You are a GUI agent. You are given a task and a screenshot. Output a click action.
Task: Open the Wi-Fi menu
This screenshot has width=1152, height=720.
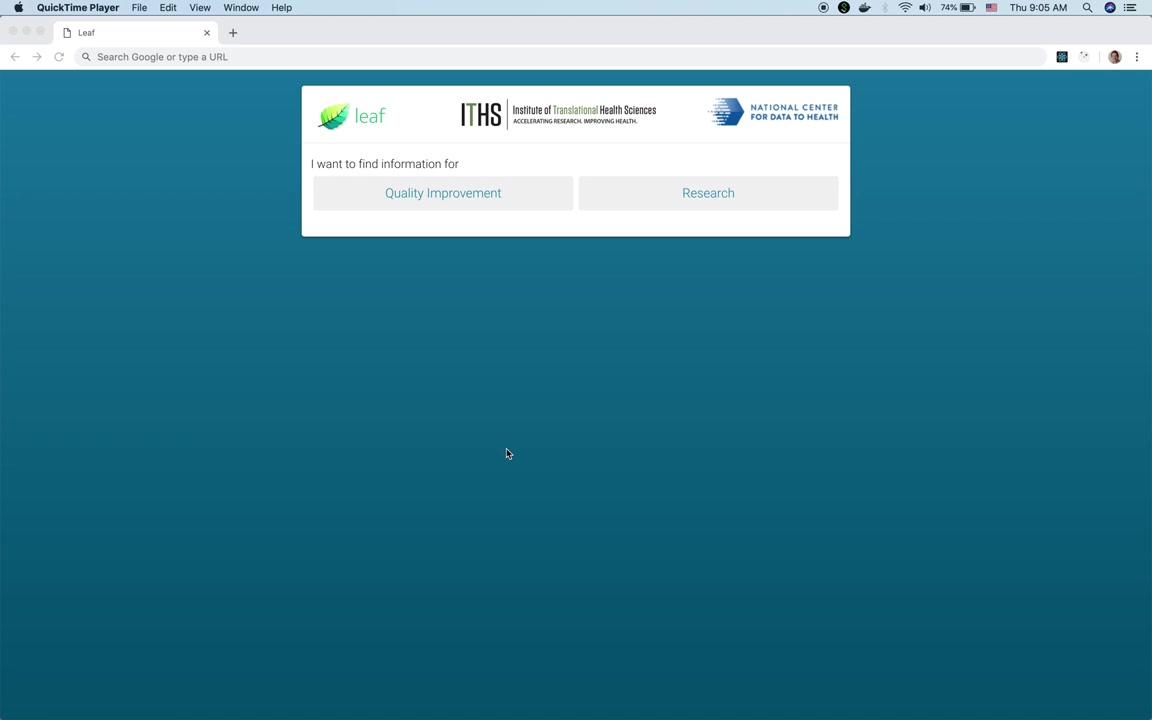point(905,7)
